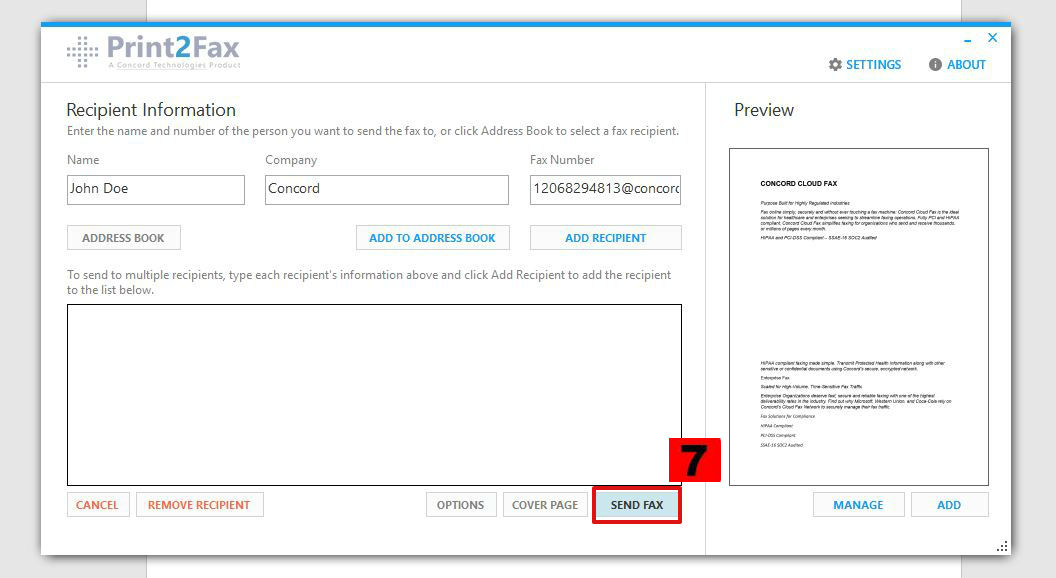The image size is (1056, 578).
Task: Cancel the fax dialog
Action: pyautogui.click(x=97, y=505)
